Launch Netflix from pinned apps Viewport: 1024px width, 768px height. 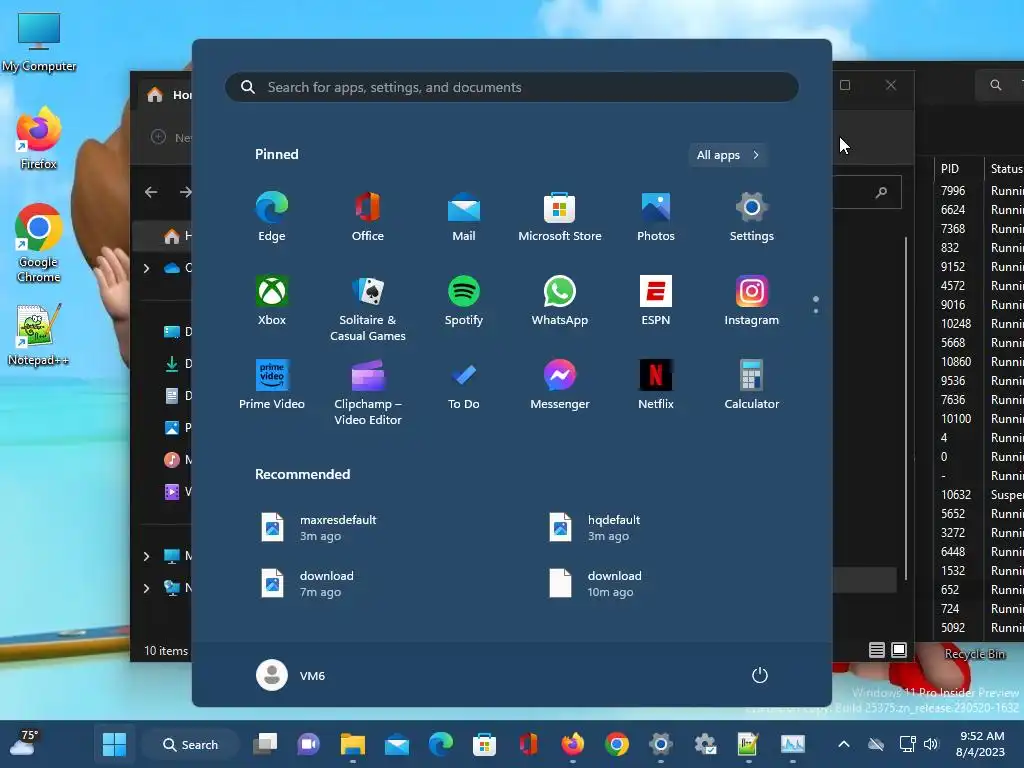tap(656, 385)
